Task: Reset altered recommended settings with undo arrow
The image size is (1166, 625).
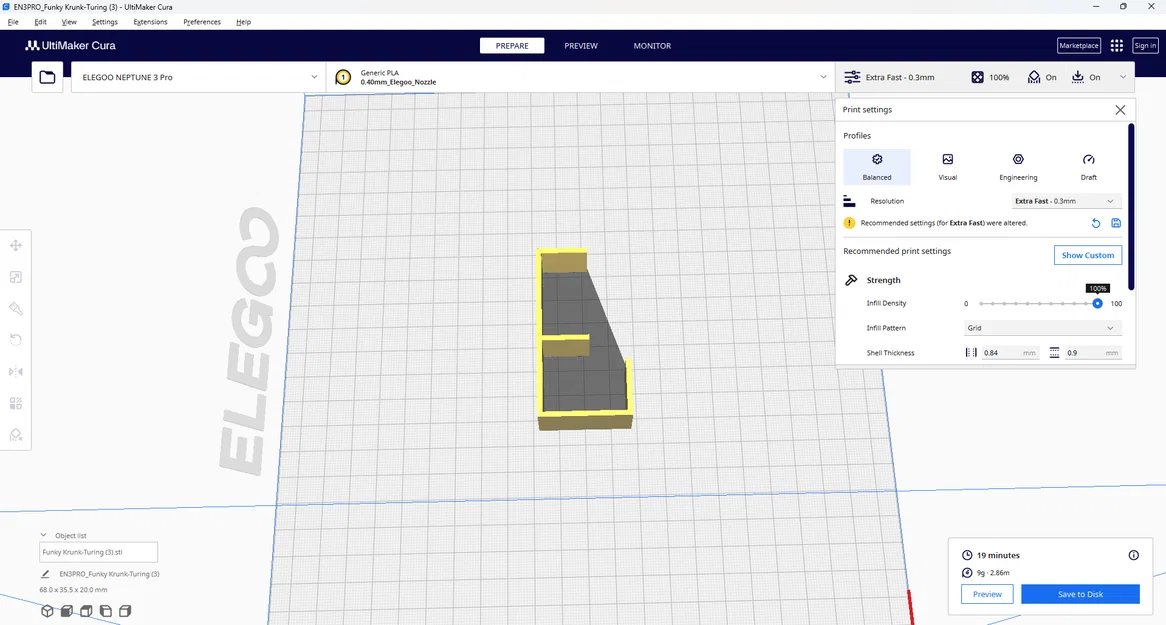Action: click(1095, 223)
